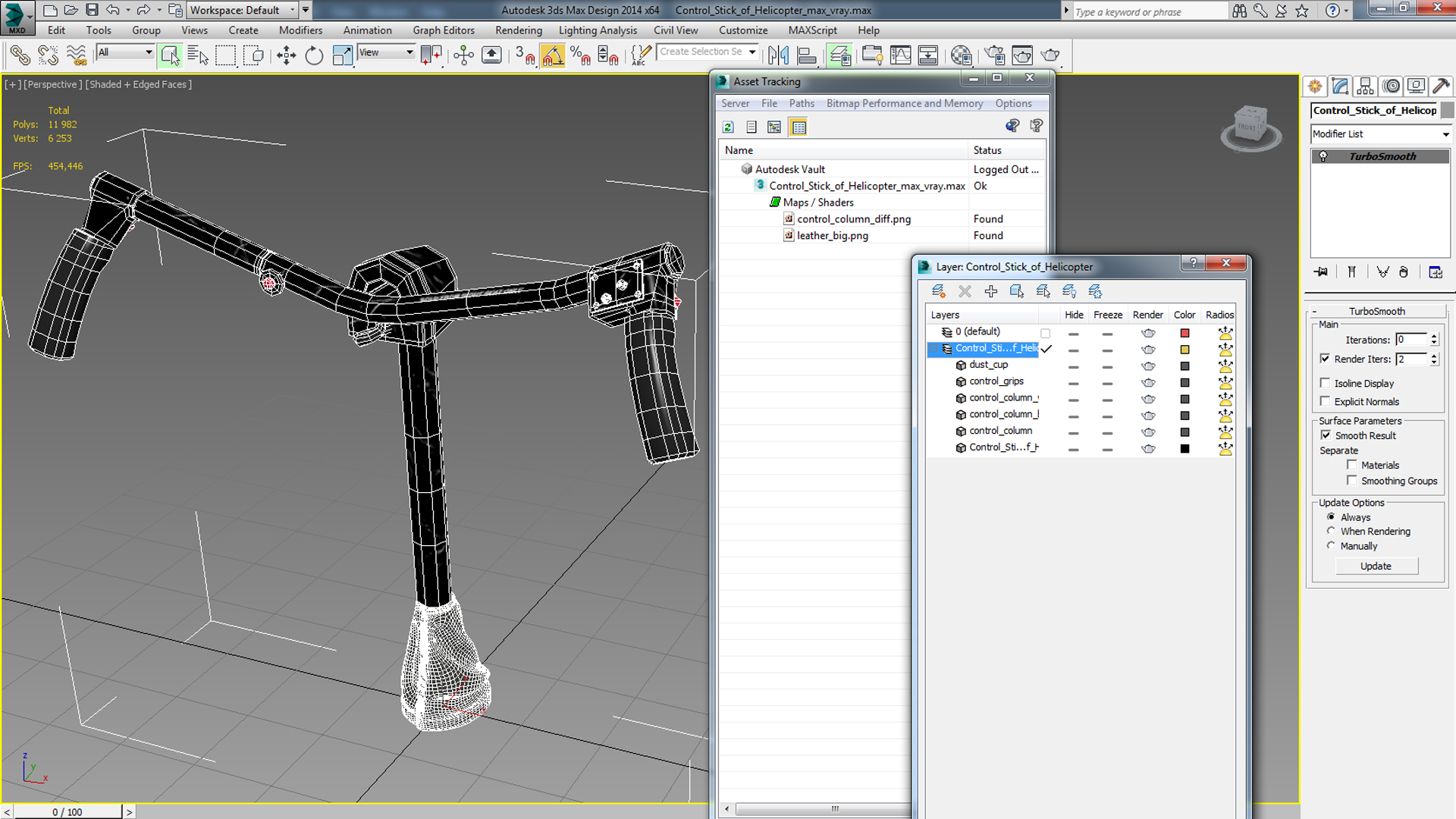
Task: Click the Render Production teapot icon
Action: tap(1050, 55)
